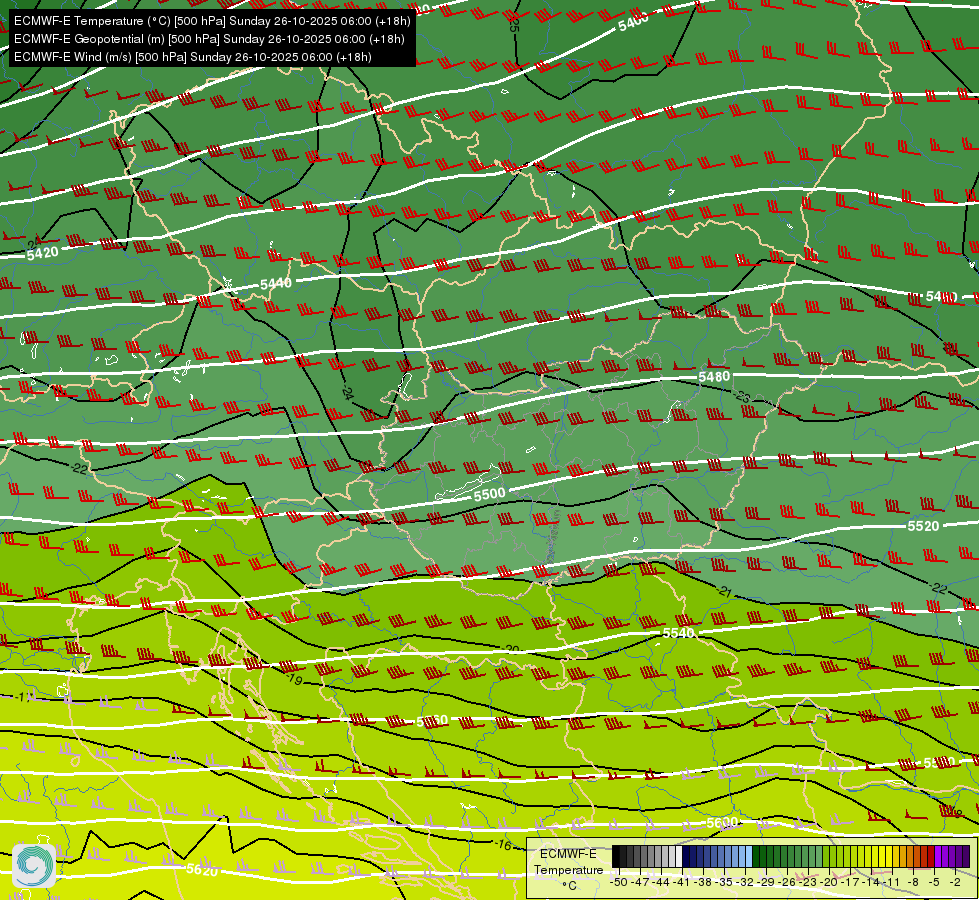
Task: Click the purple swatch above -5 in legend
Action: click(938, 857)
